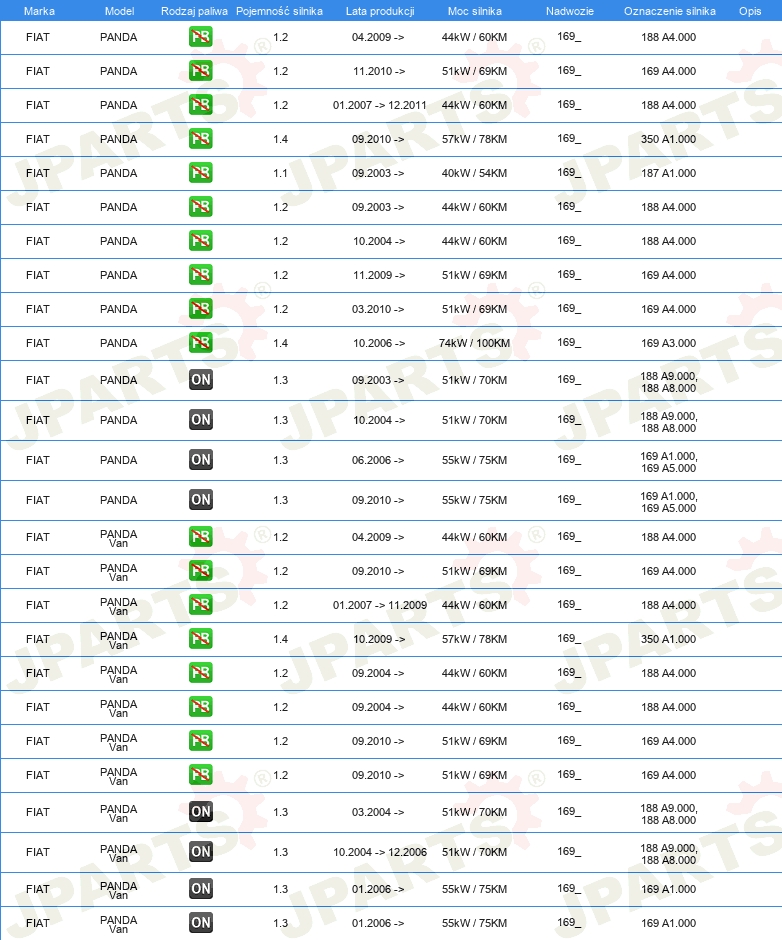Click petrol icon in 01.2007 -> 12.2011 row
The height and width of the screenshot is (940, 782).
(200, 105)
